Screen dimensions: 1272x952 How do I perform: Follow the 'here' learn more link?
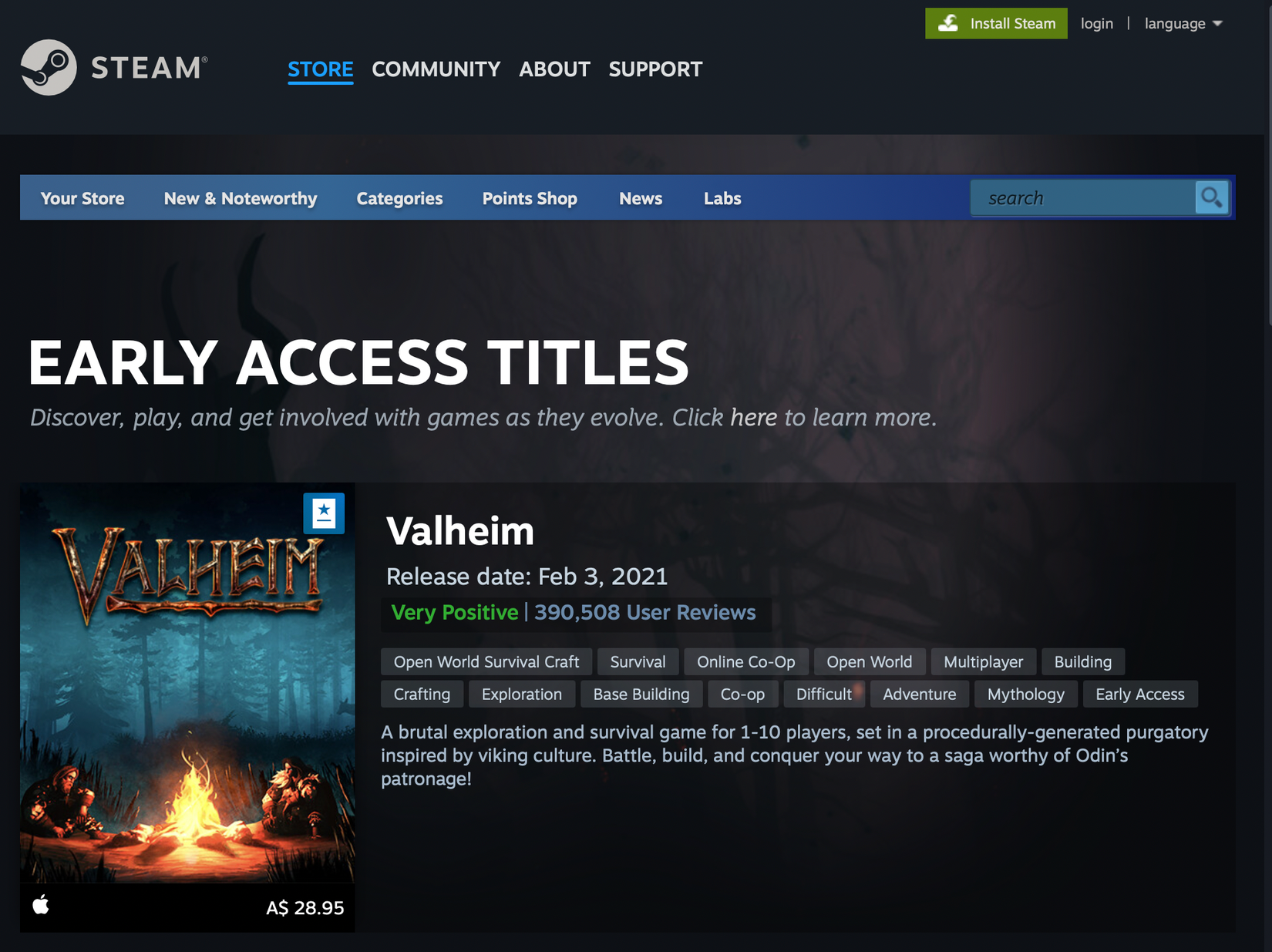tap(753, 417)
